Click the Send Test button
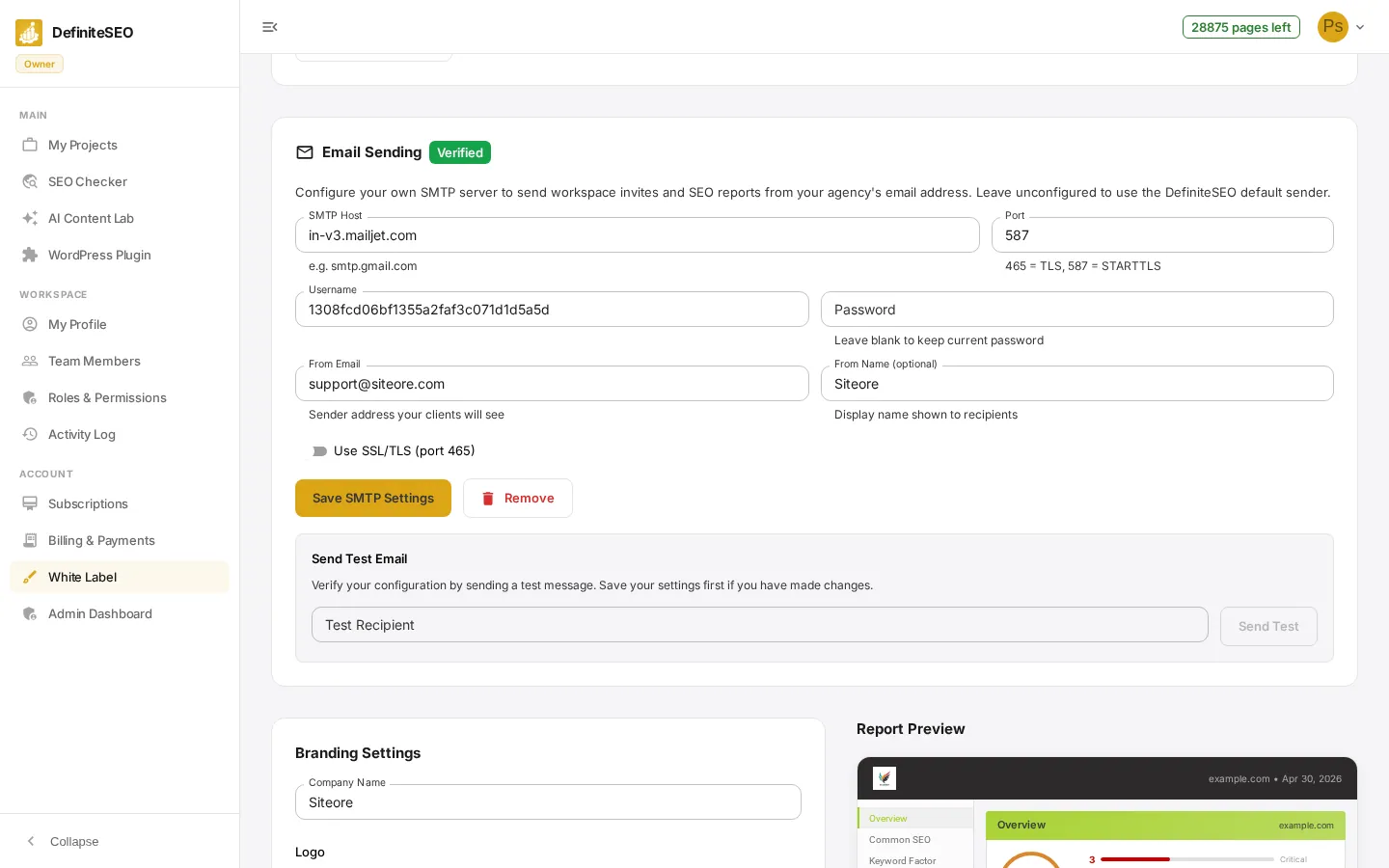Image resolution: width=1389 pixels, height=868 pixels. click(x=1268, y=626)
